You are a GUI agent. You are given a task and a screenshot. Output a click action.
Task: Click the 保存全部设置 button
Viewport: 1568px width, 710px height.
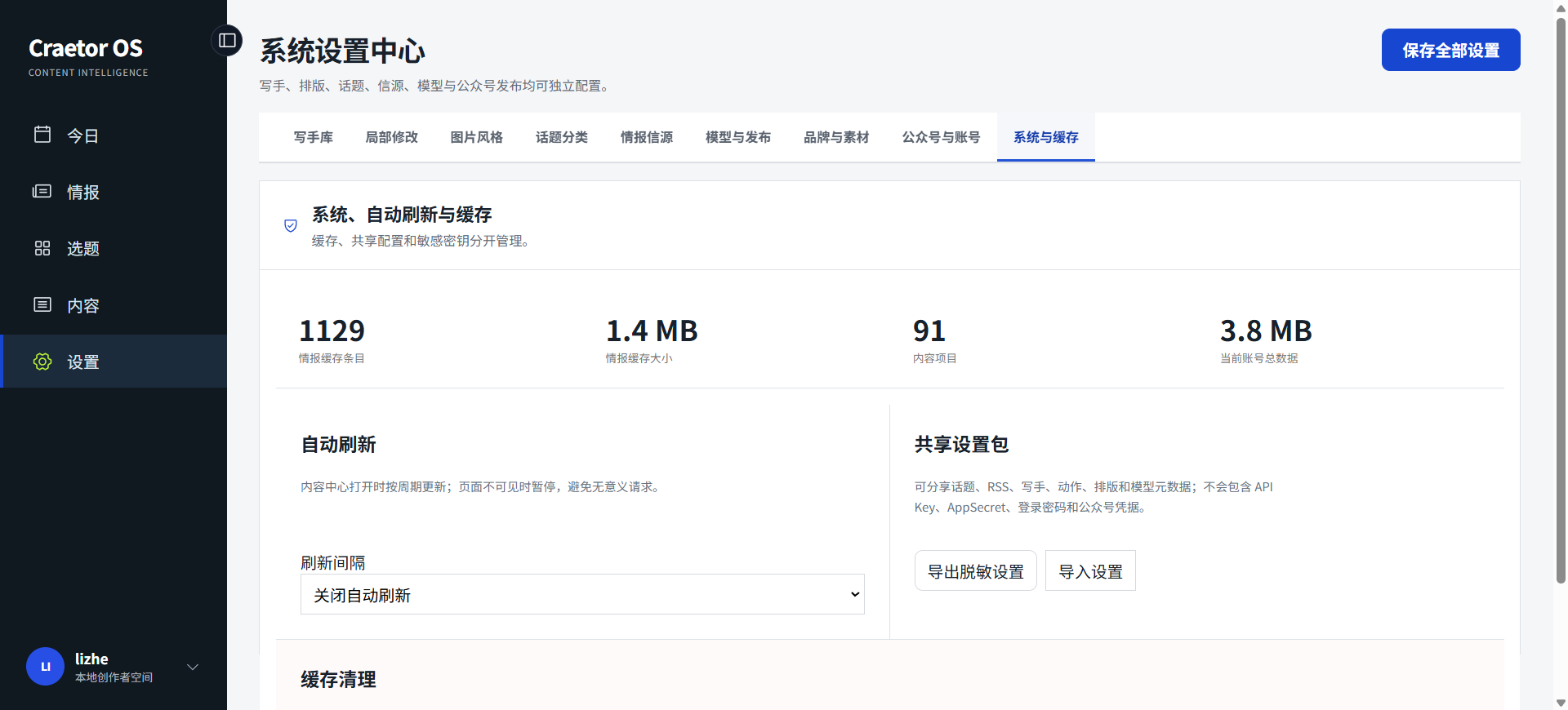(1451, 50)
